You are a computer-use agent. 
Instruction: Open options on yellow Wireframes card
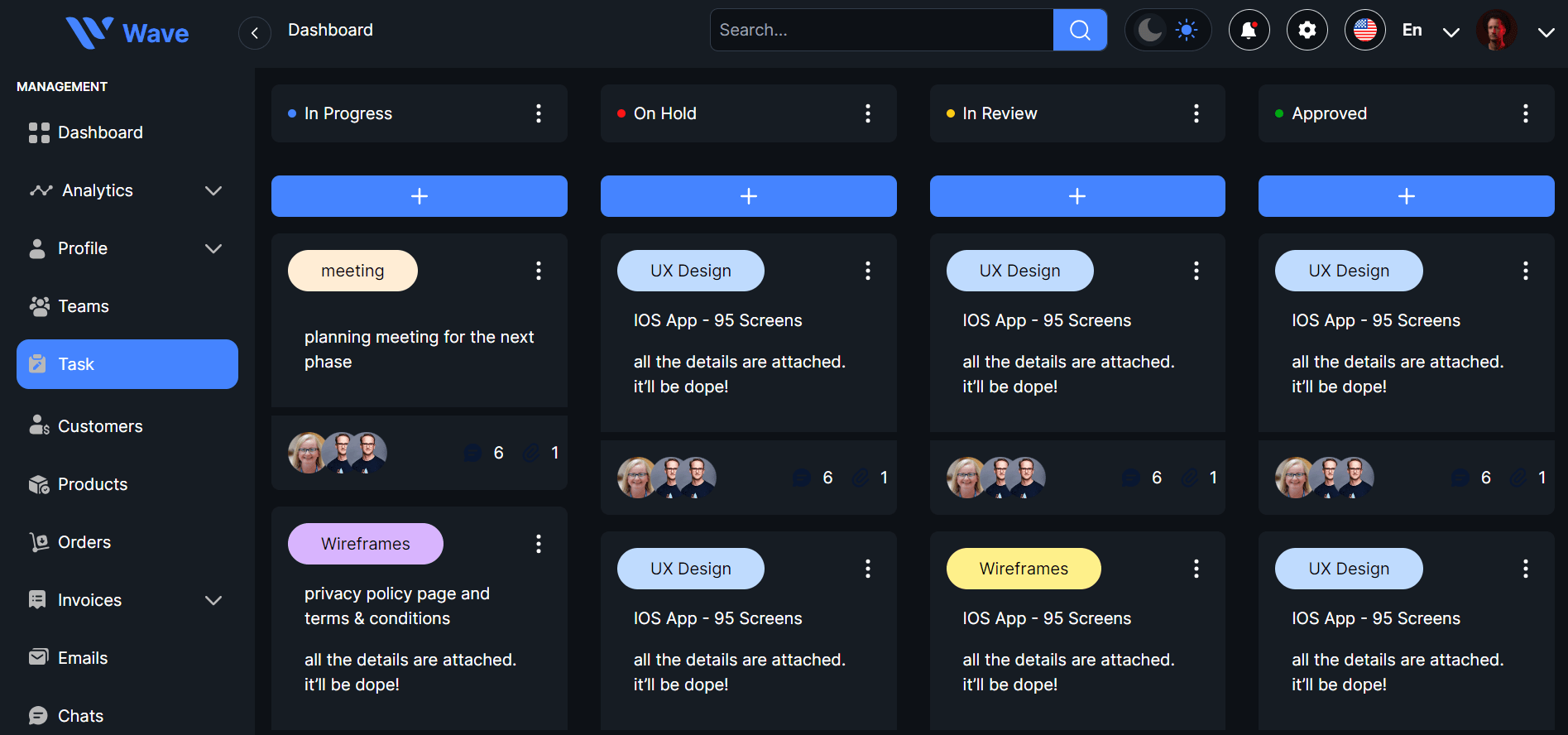pyautogui.click(x=1196, y=569)
